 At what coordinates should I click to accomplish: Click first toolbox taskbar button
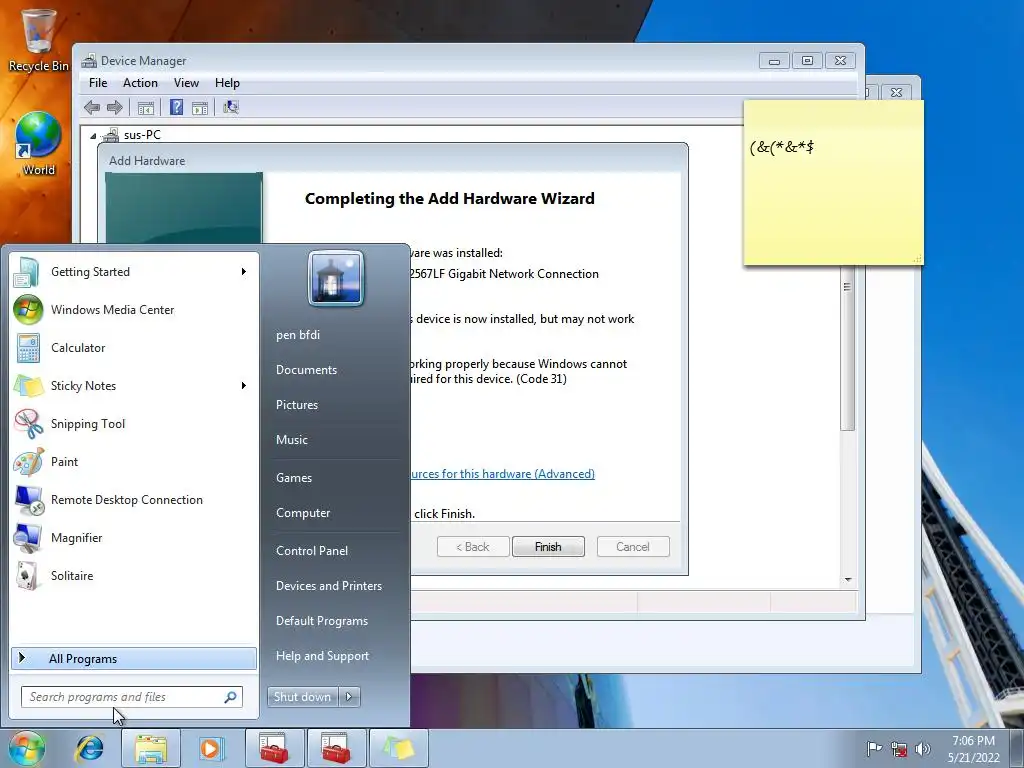[x=274, y=748]
